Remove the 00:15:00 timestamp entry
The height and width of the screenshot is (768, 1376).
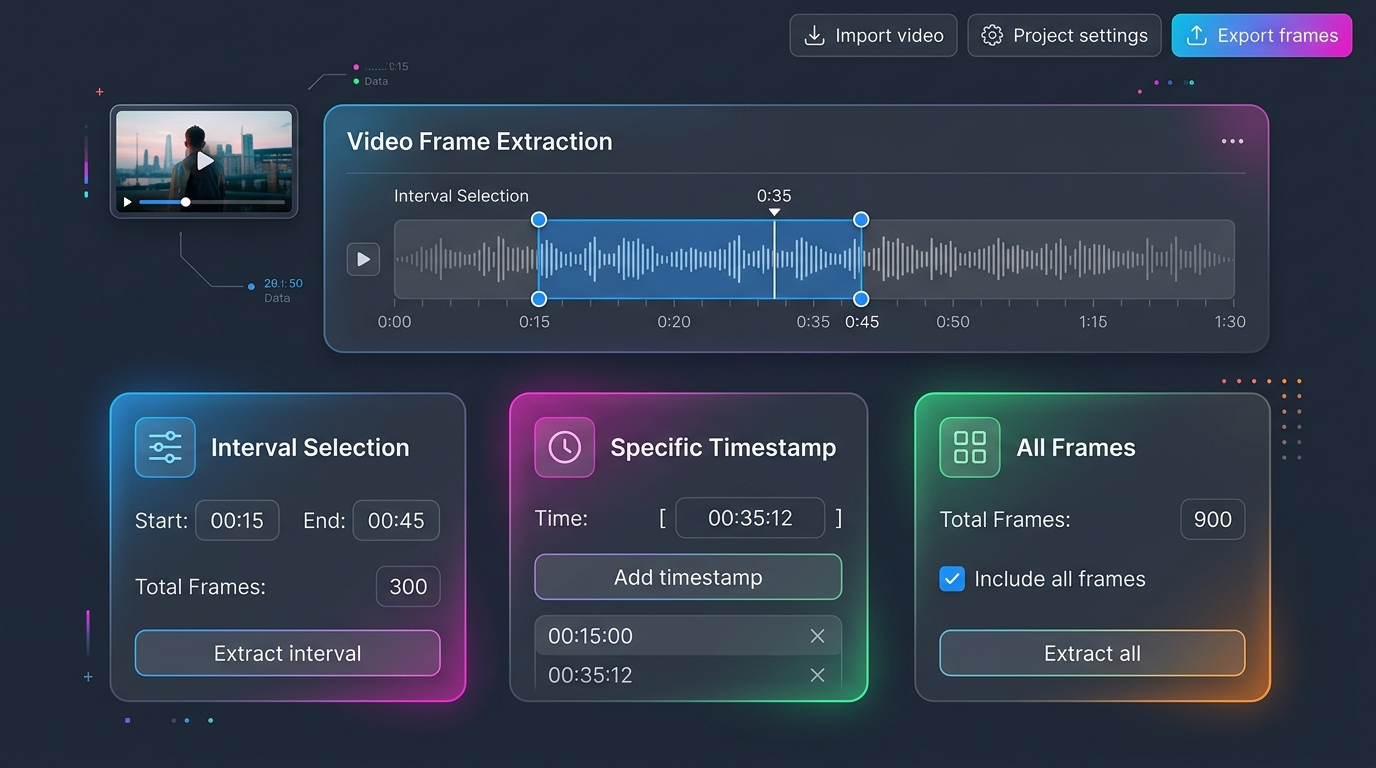click(x=817, y=636)
